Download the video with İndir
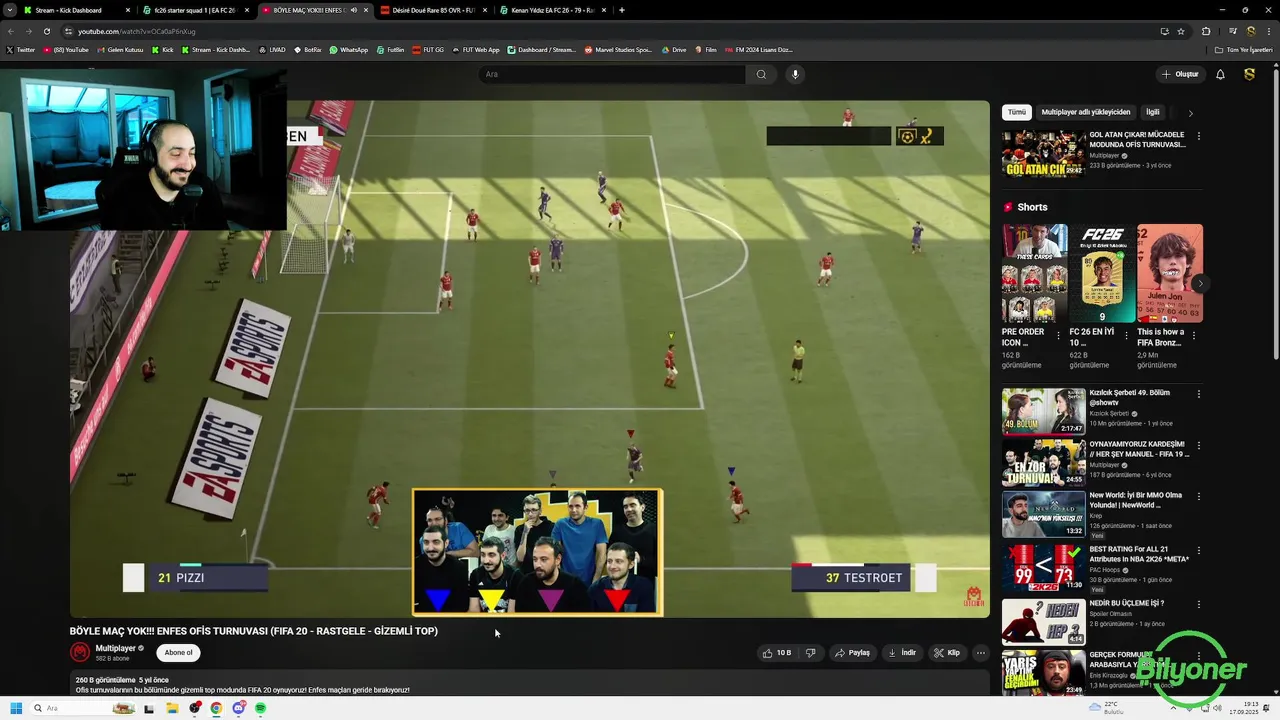Viewport: 1280px width, 720px height. point(902,653)
